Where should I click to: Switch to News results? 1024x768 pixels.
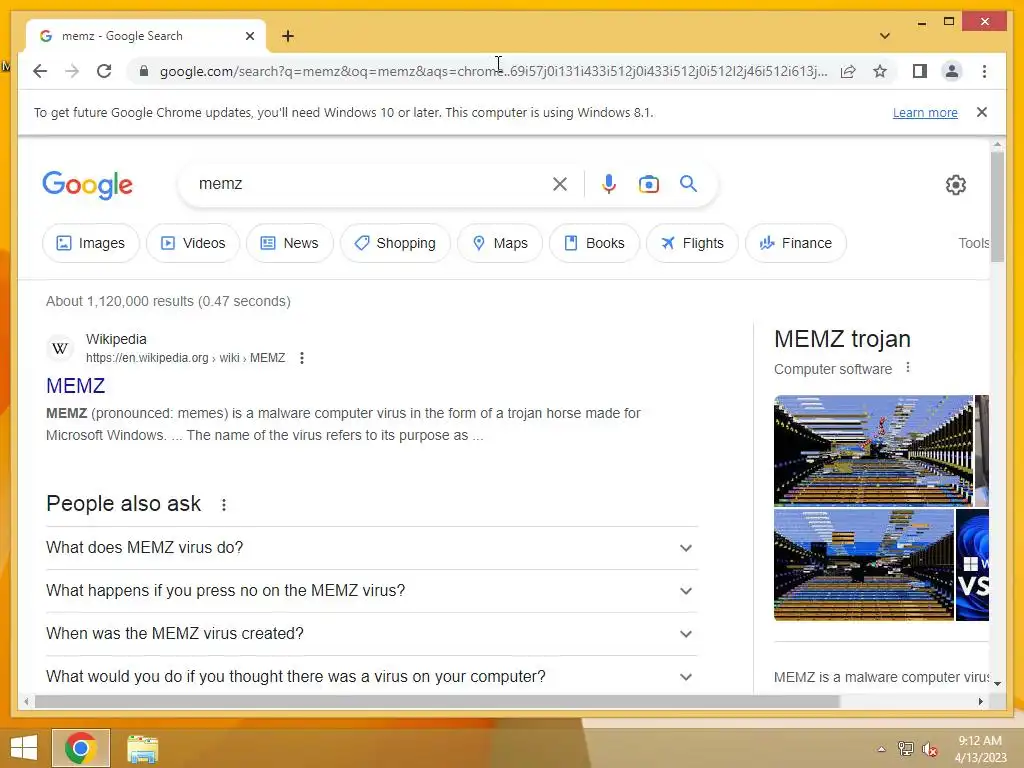pyautogui.click(x=289, y=243)
